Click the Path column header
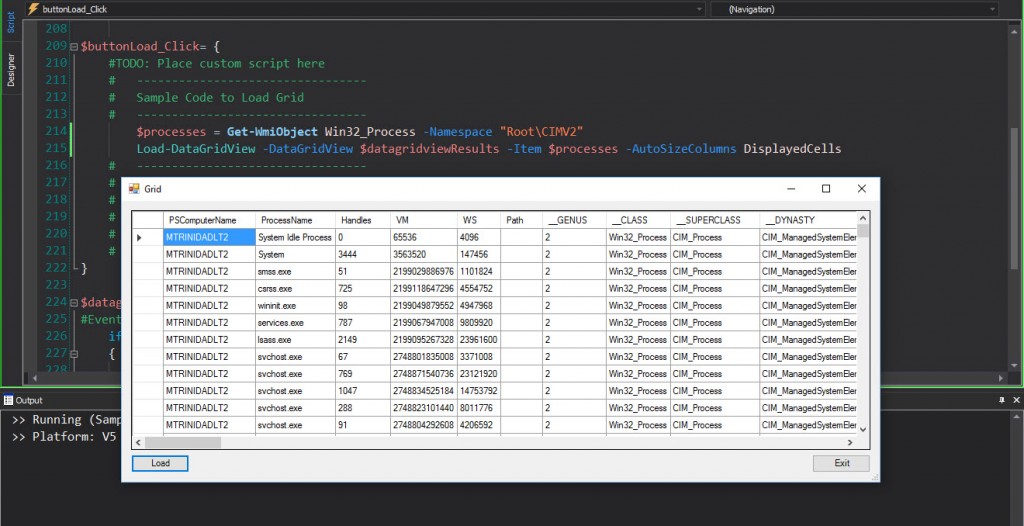The image size is (1024, 526). click(x=521, y=220)
